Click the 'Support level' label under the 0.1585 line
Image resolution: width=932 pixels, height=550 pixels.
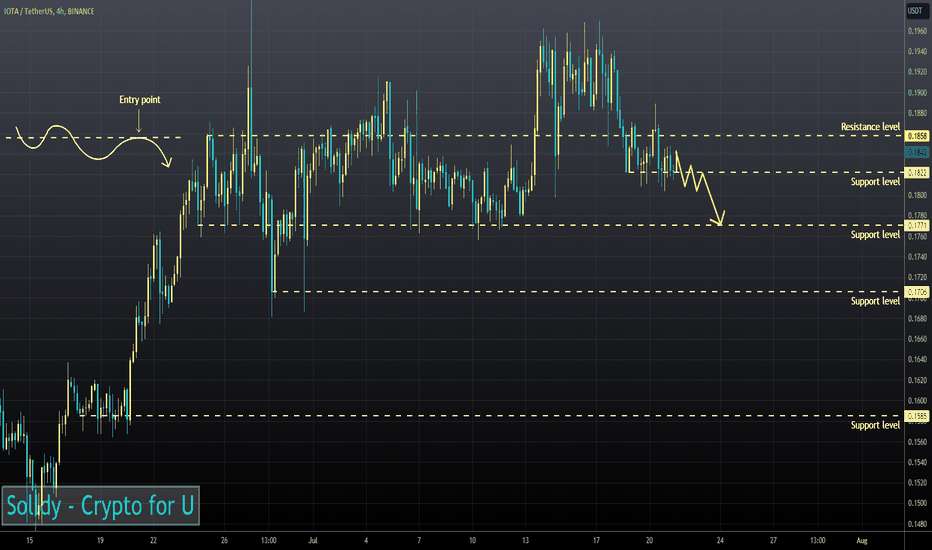tap(875, 425)
